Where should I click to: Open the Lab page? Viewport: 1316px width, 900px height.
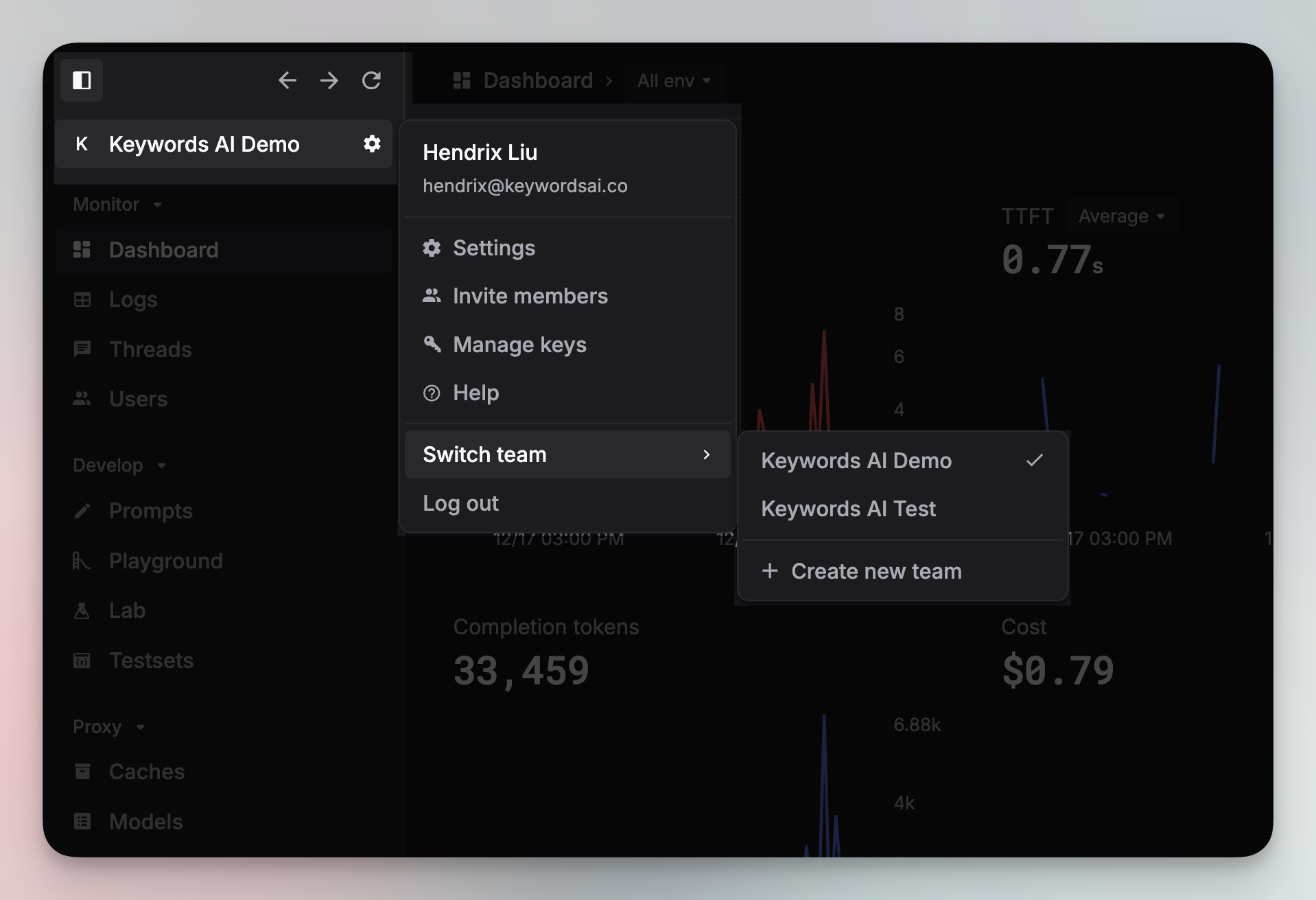click(x=224, y=610)
